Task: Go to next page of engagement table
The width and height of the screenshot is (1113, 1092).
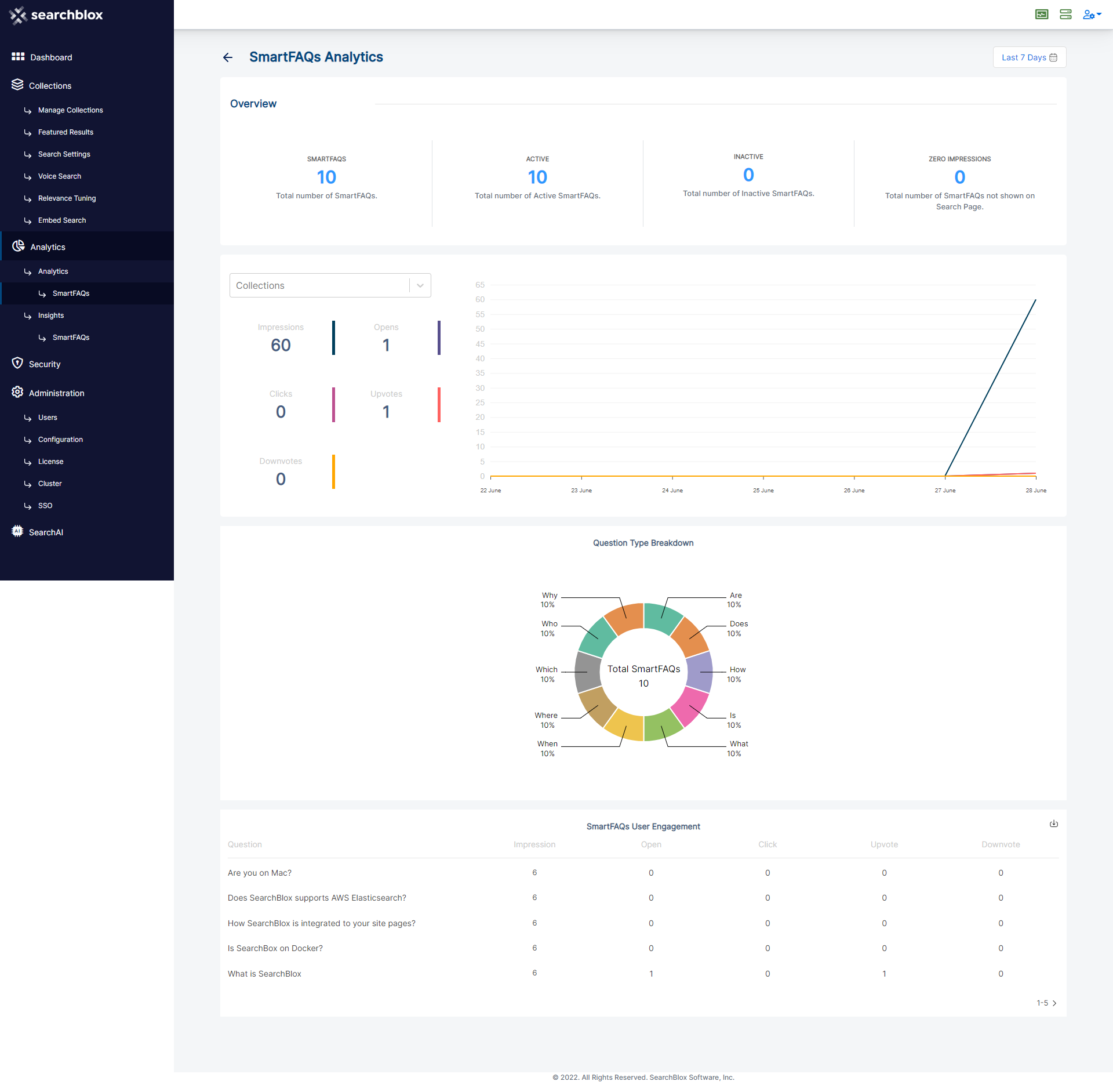Action: click(x=1054, y=1003)
